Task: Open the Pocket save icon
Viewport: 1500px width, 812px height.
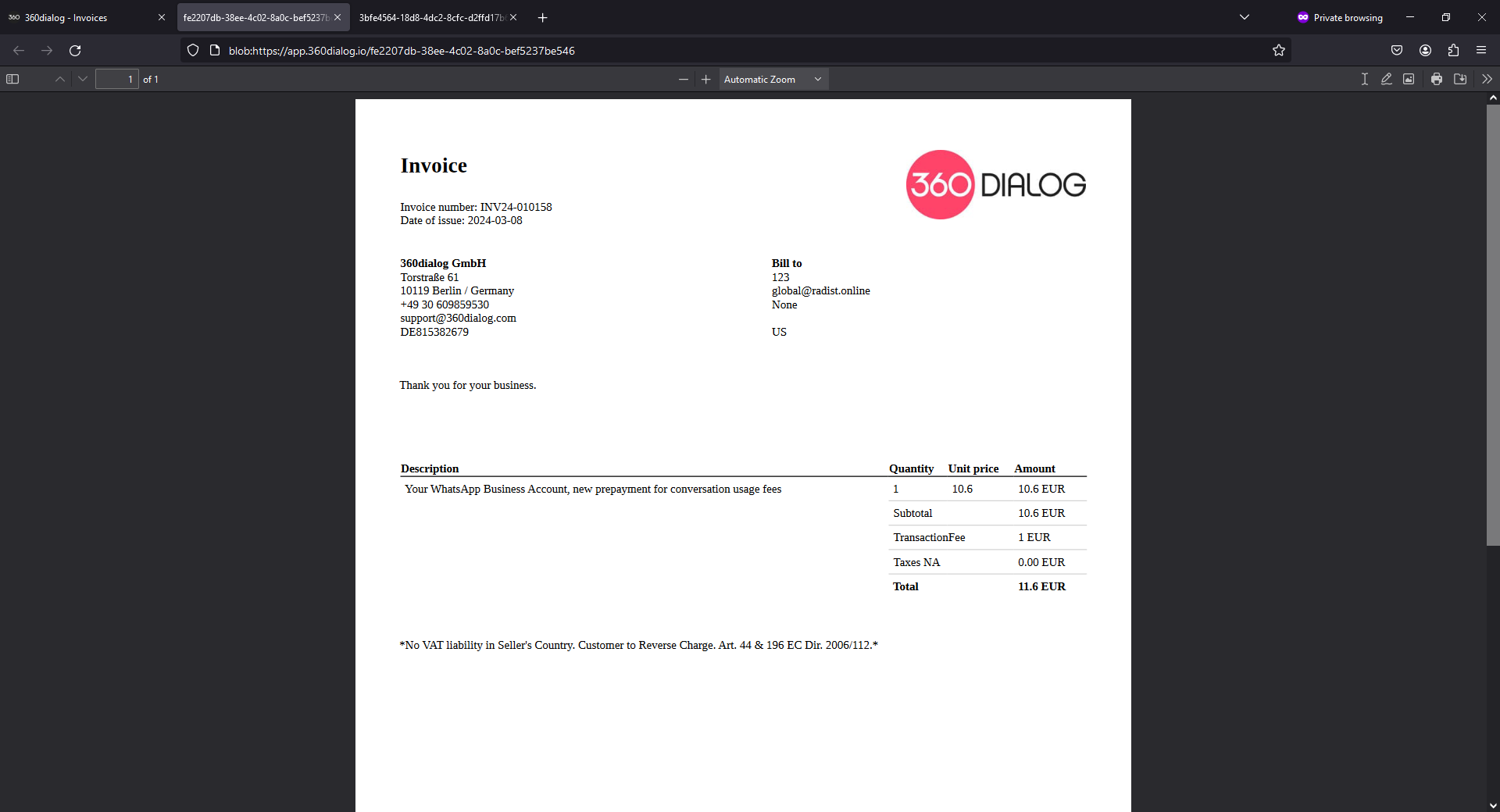Action: 1397,51
